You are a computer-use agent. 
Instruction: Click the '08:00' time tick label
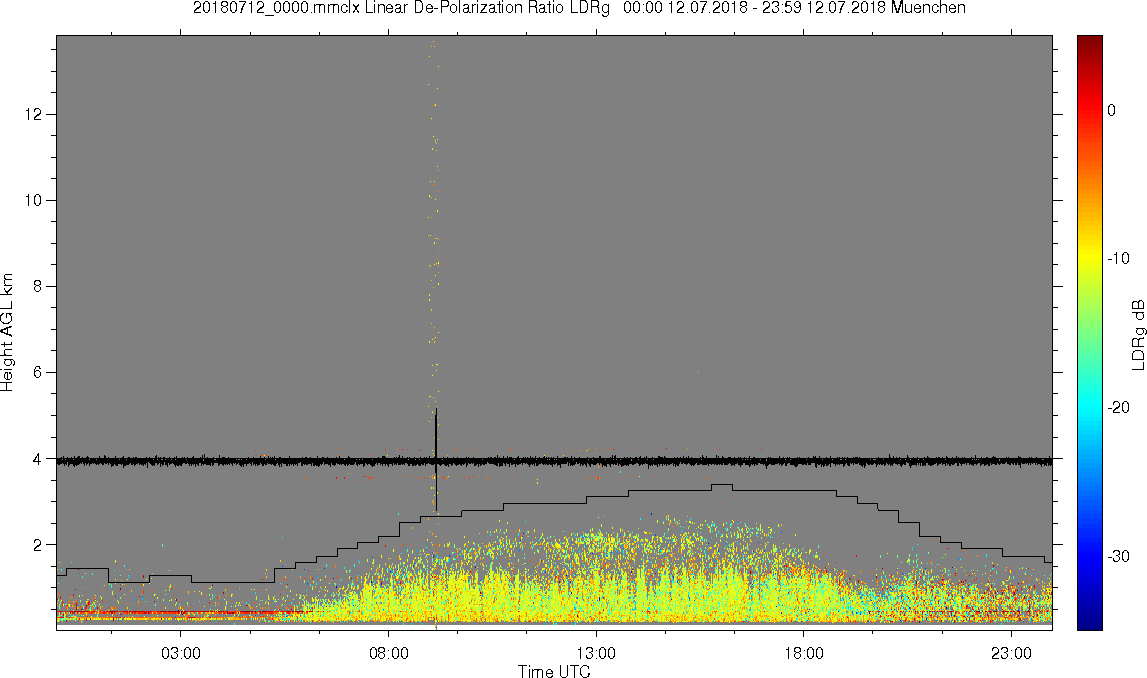tap(388, 653)
